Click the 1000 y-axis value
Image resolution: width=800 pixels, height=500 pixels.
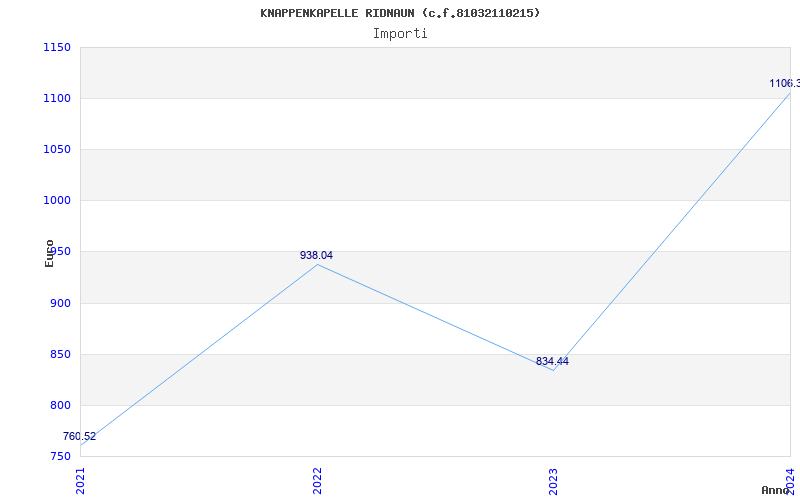point(57,201)
